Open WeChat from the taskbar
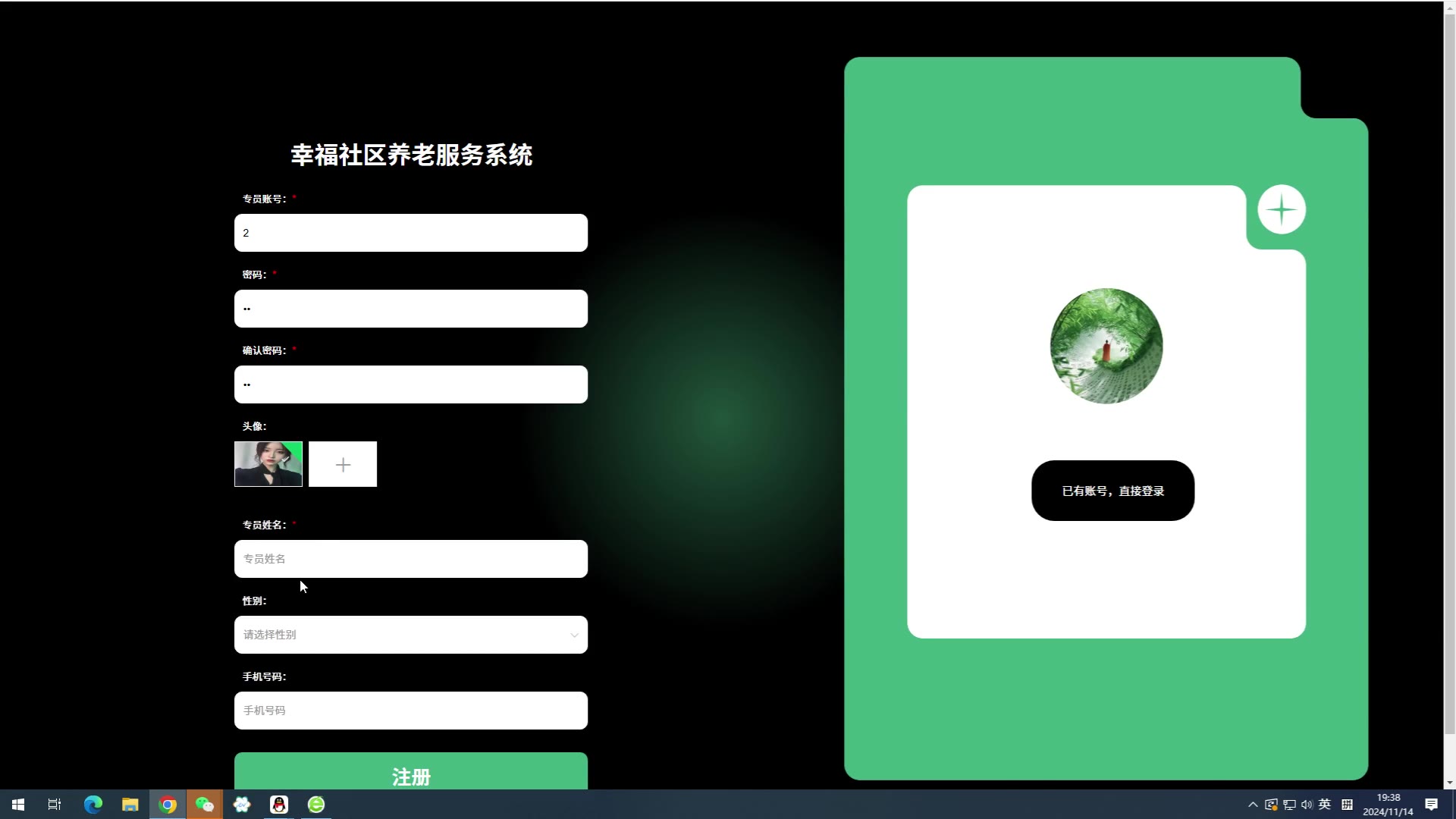Screen dimensions: 1456x819 [205, 805]
